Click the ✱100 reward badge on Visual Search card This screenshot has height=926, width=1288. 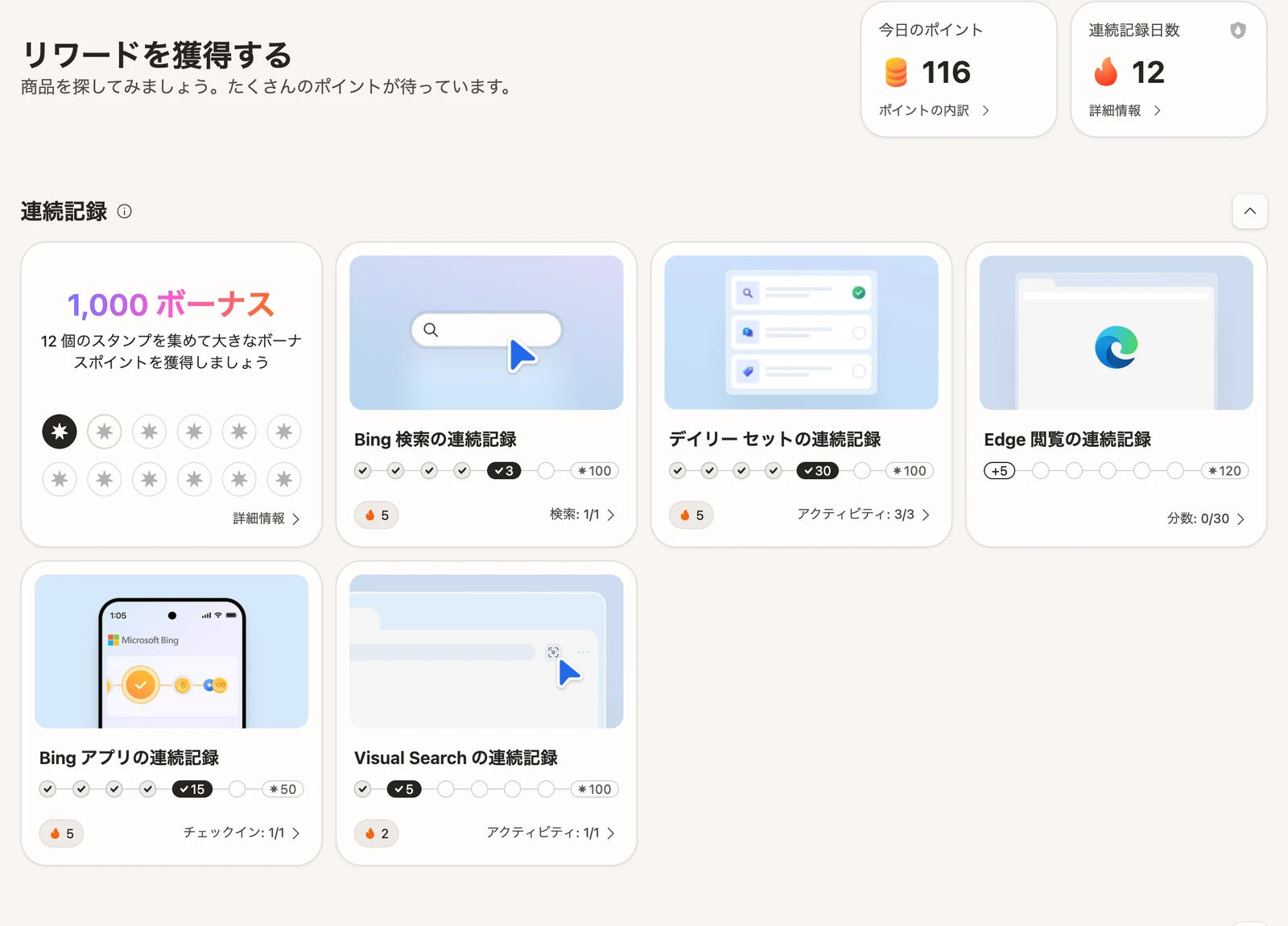point(595,789)
